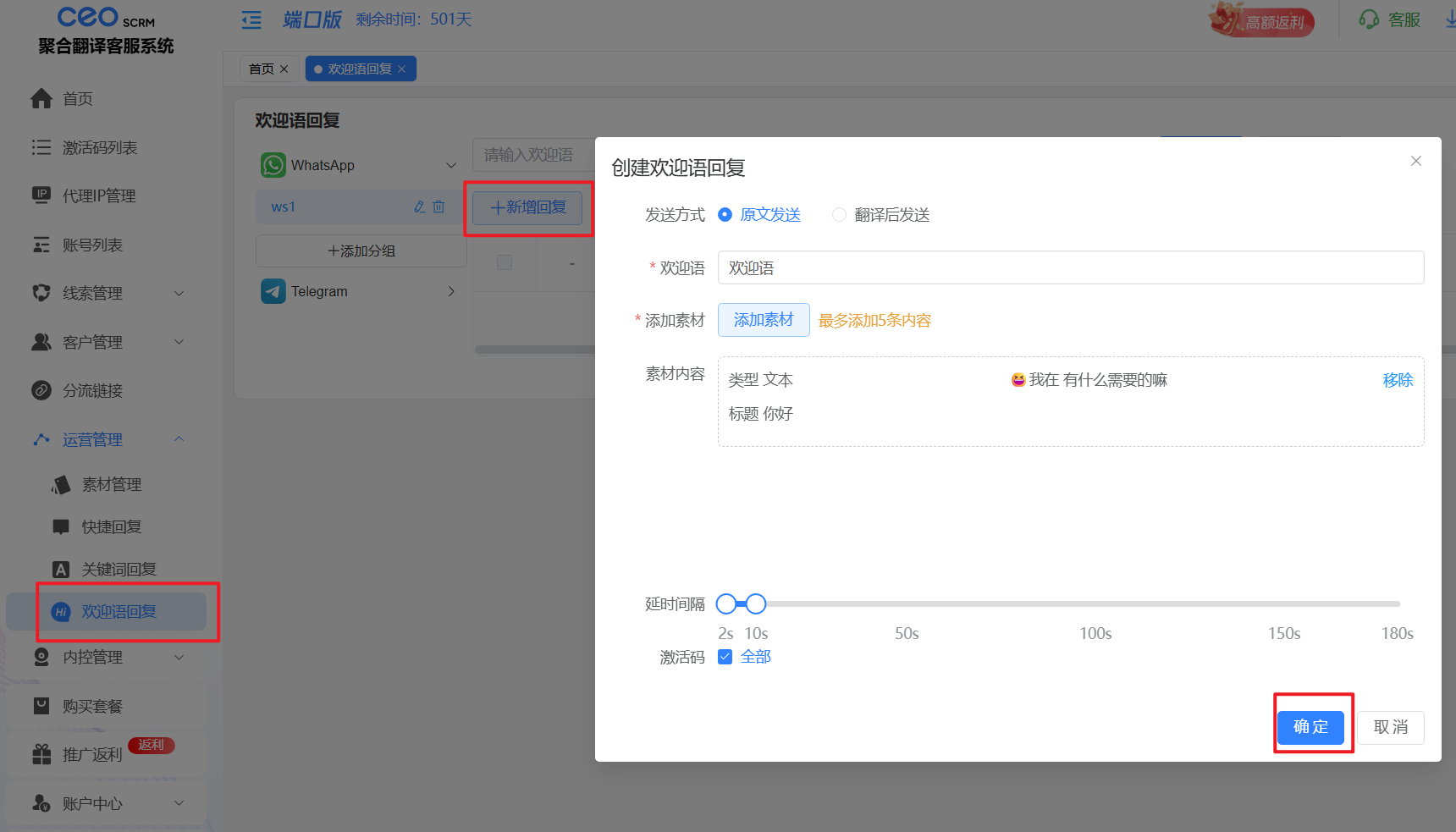Click the 10s delay slider handle
The width and height of the screenshot is (1456, 832).
(756, 603)
